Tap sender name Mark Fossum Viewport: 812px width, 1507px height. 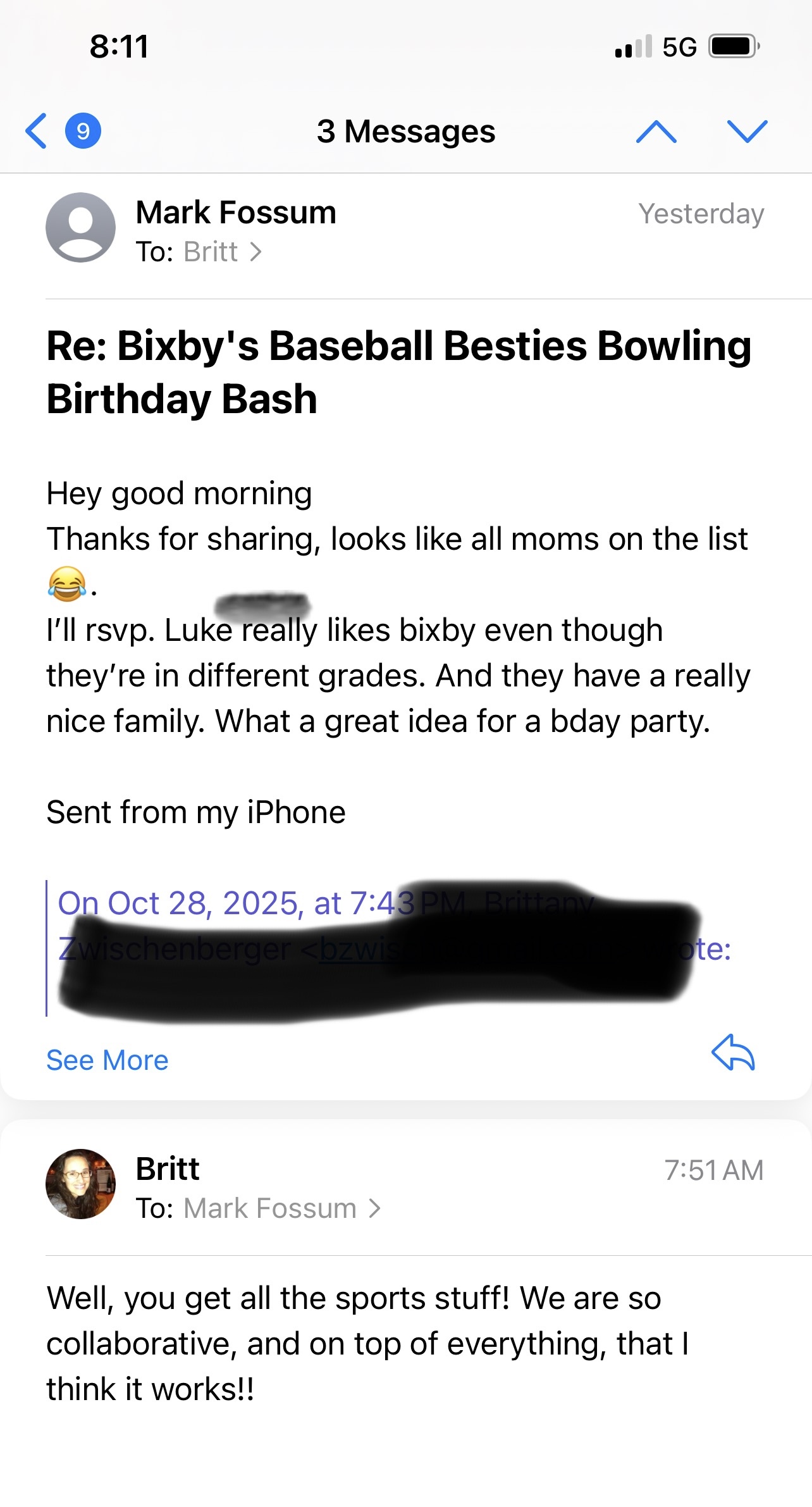[236, 212]
